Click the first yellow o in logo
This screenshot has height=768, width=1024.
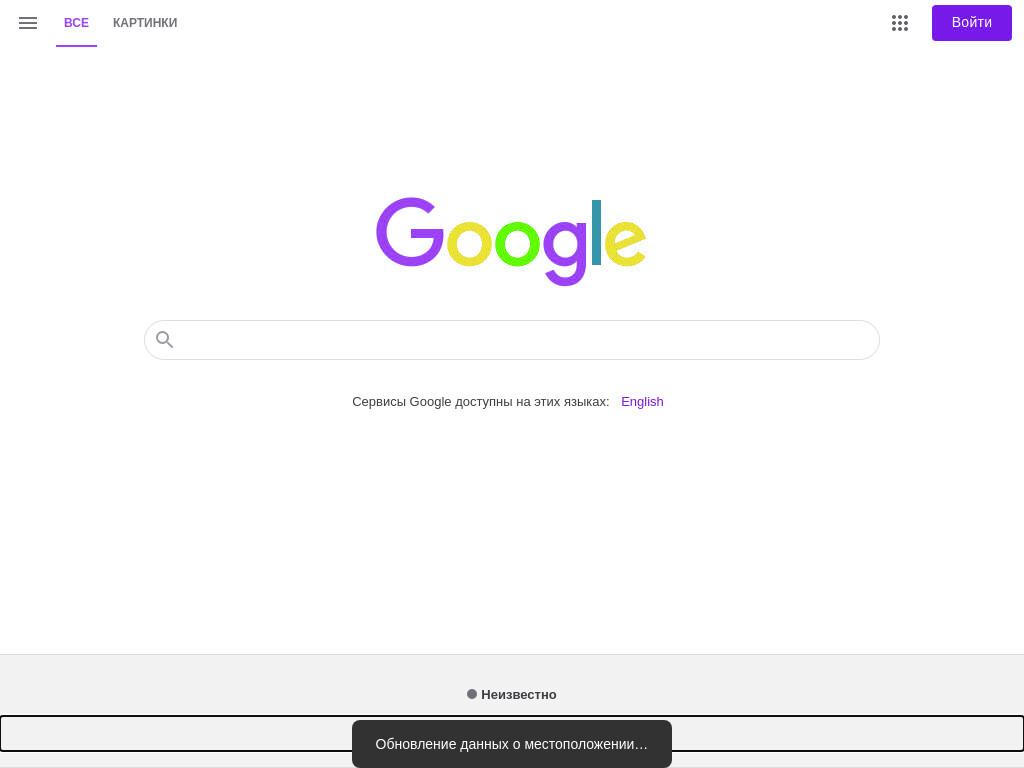[x=470, y=244]
